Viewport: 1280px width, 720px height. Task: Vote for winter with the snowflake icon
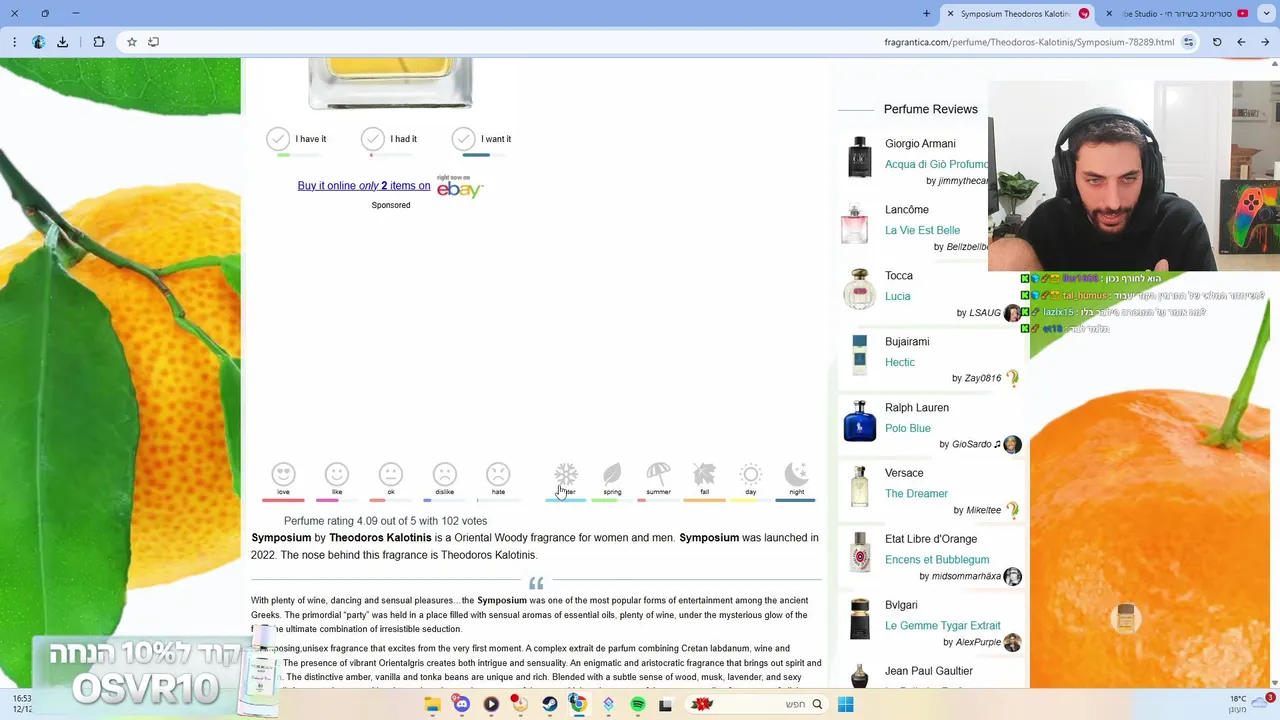(566, 475)
